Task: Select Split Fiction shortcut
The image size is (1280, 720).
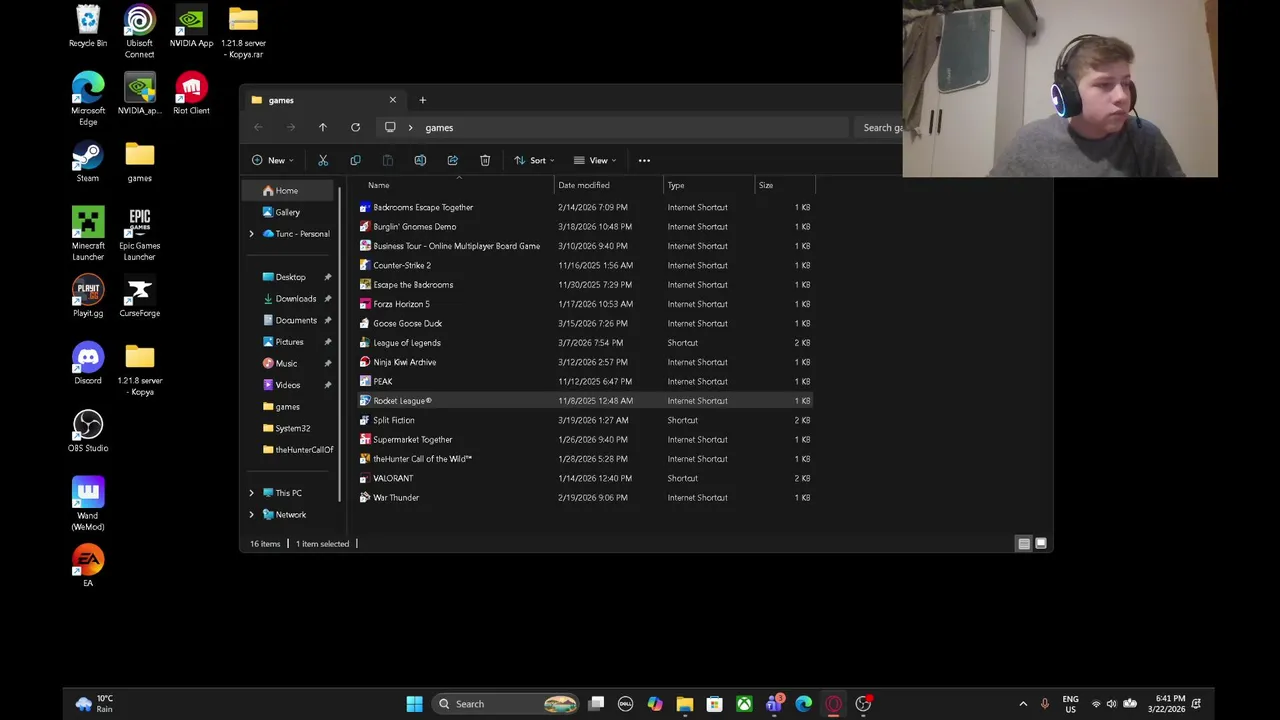Action: (x=584, y=420)
